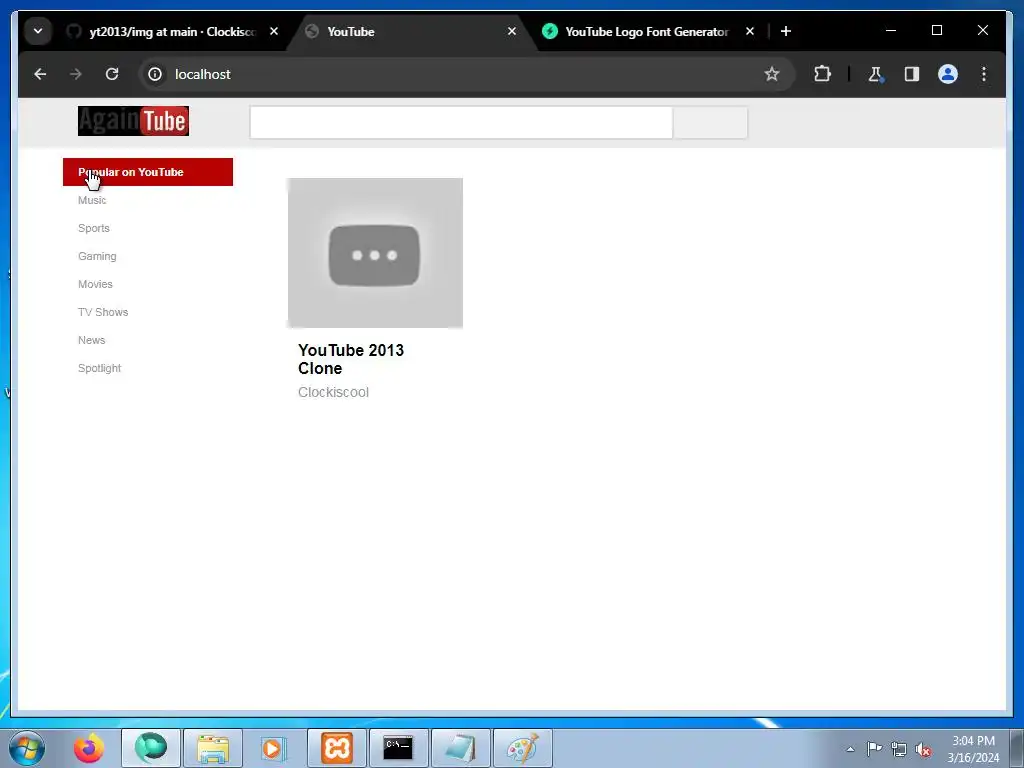Open the News category

91,340
